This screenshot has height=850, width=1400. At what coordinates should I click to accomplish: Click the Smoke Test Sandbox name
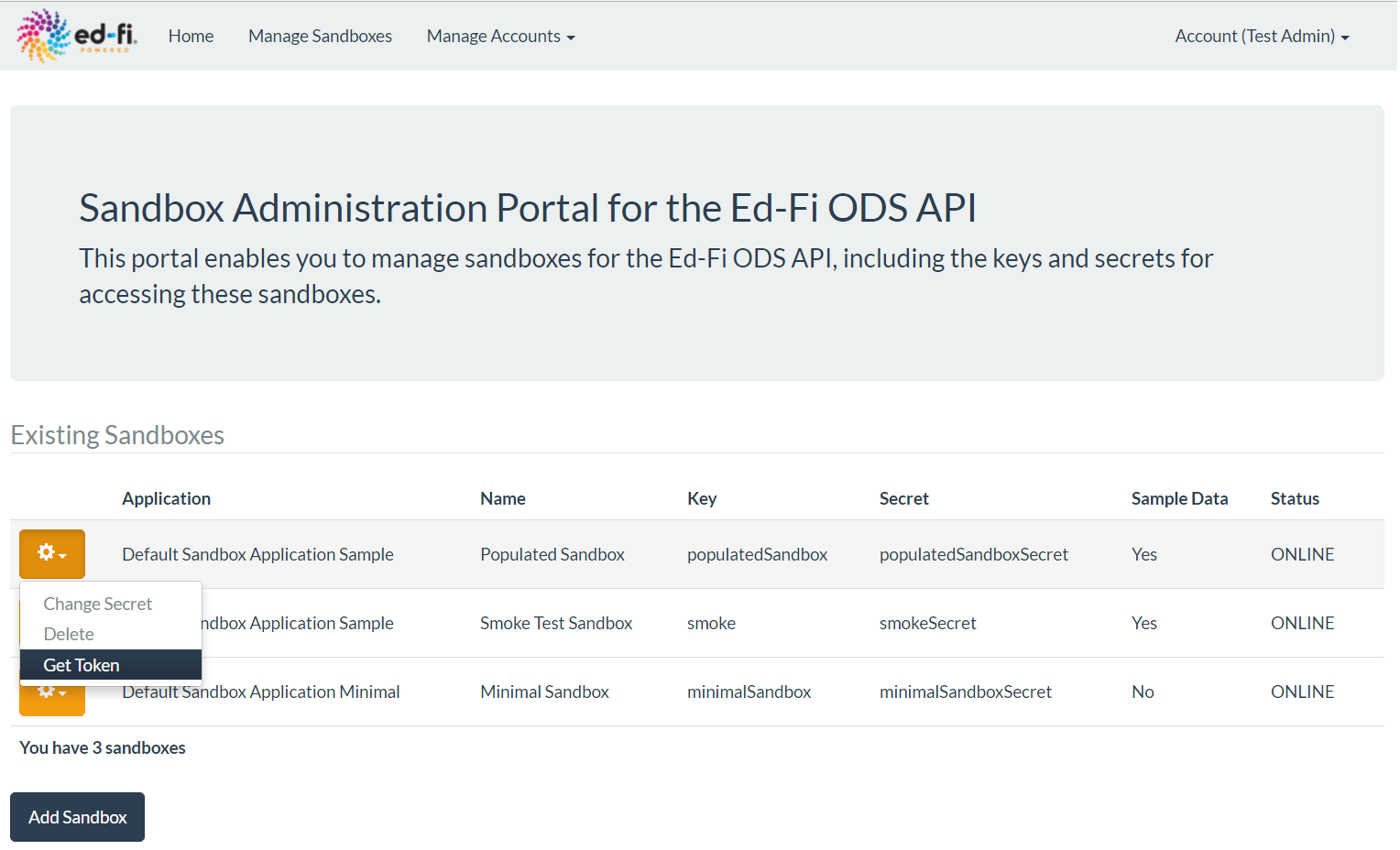pyautogui.click(x=556, y=623)
